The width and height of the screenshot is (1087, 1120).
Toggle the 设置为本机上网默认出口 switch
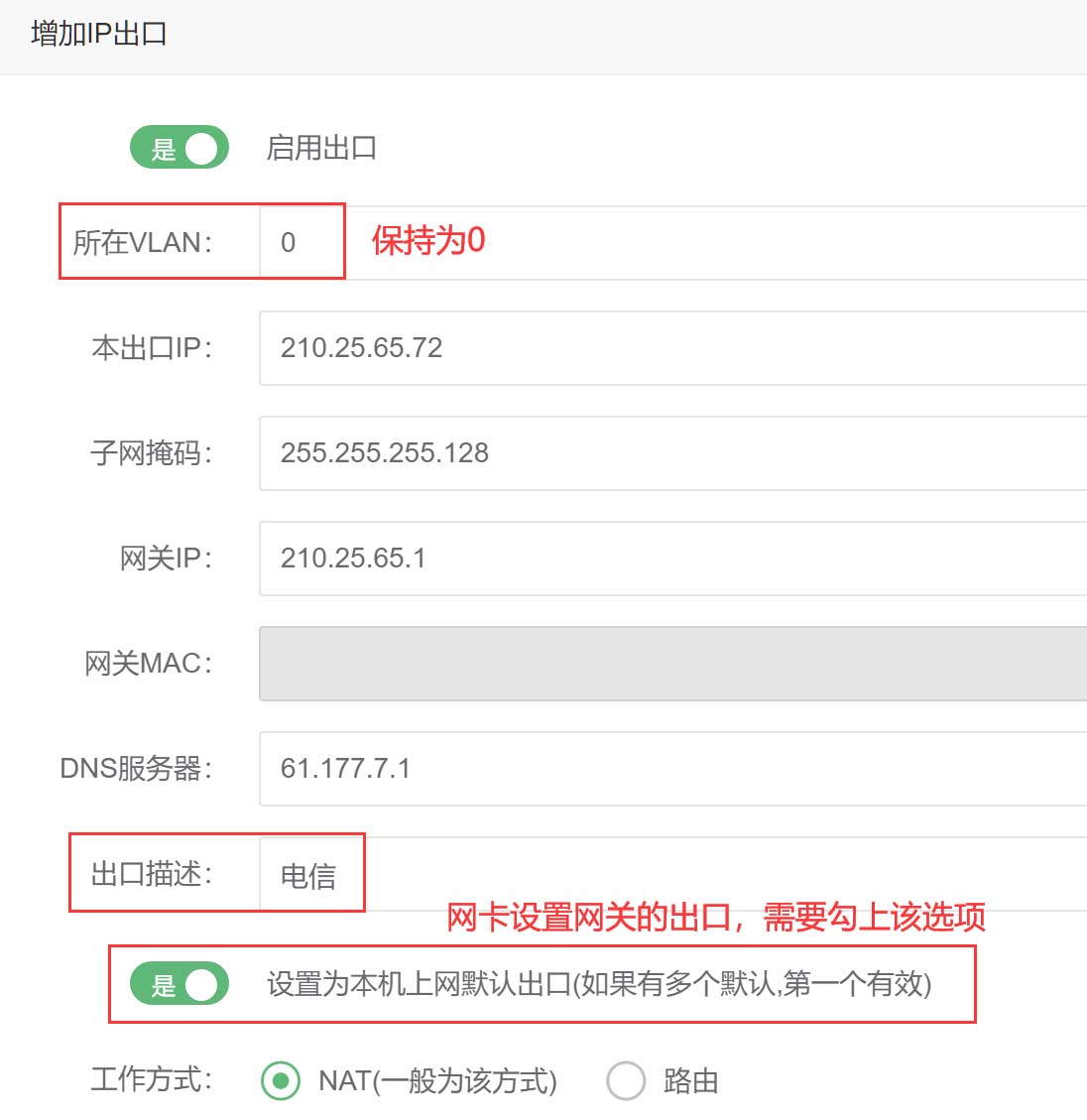180,984
